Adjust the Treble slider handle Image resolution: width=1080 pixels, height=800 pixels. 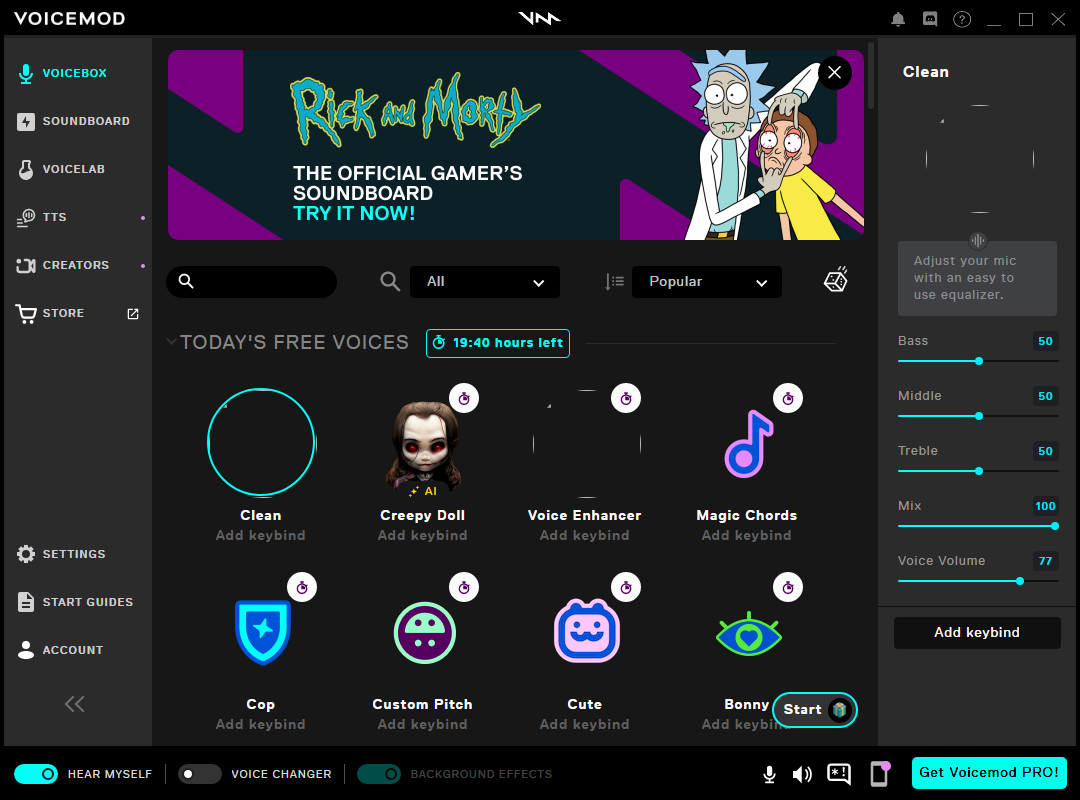click(979, 471)
